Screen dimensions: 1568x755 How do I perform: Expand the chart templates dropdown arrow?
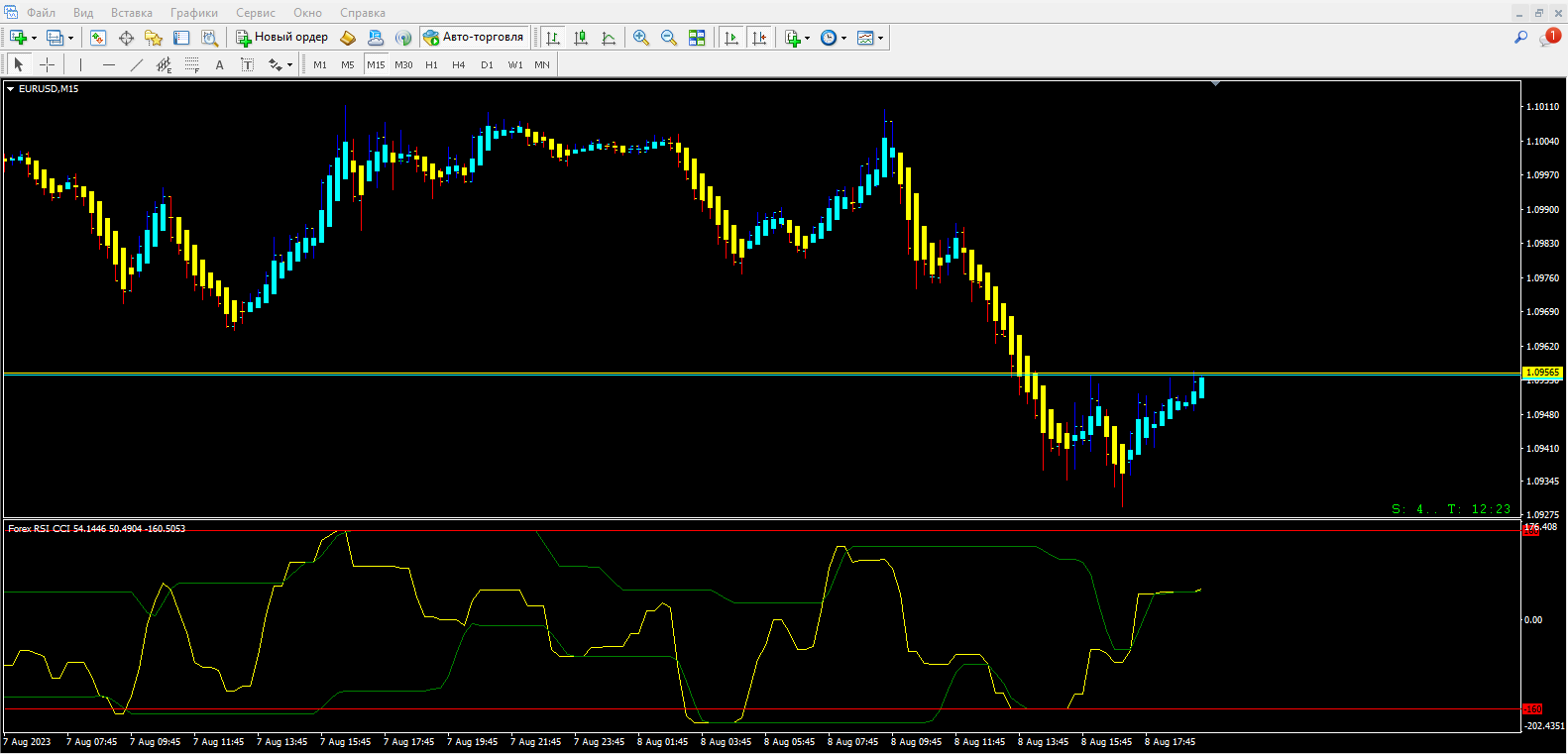click(881, 39)
